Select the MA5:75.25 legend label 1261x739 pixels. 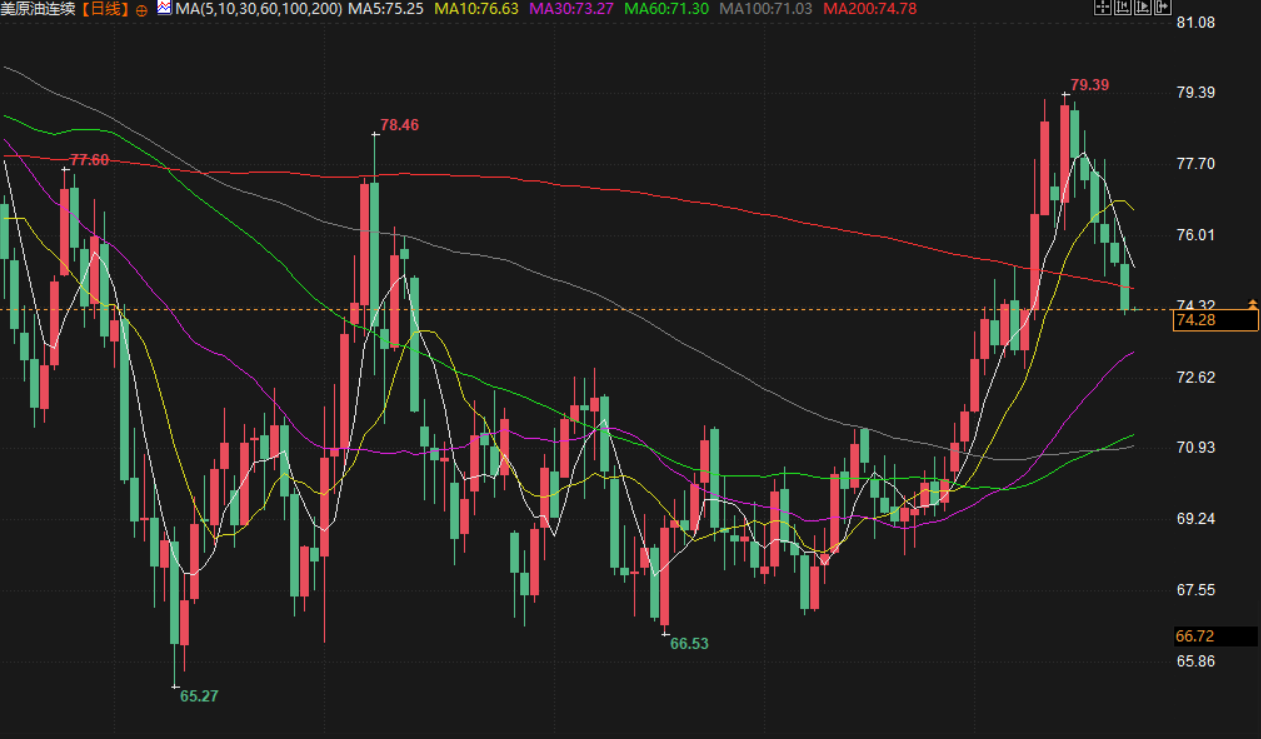pyautogui.click(x=386, y=9)
